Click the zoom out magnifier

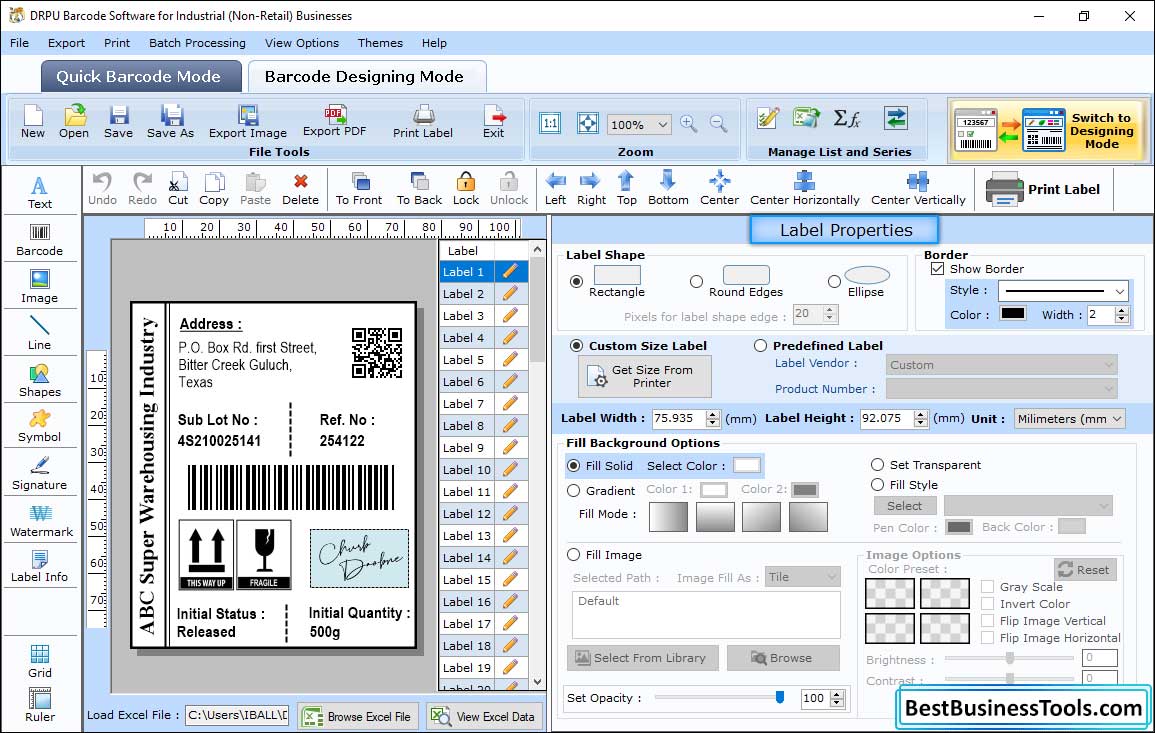[x=718, y=124]
